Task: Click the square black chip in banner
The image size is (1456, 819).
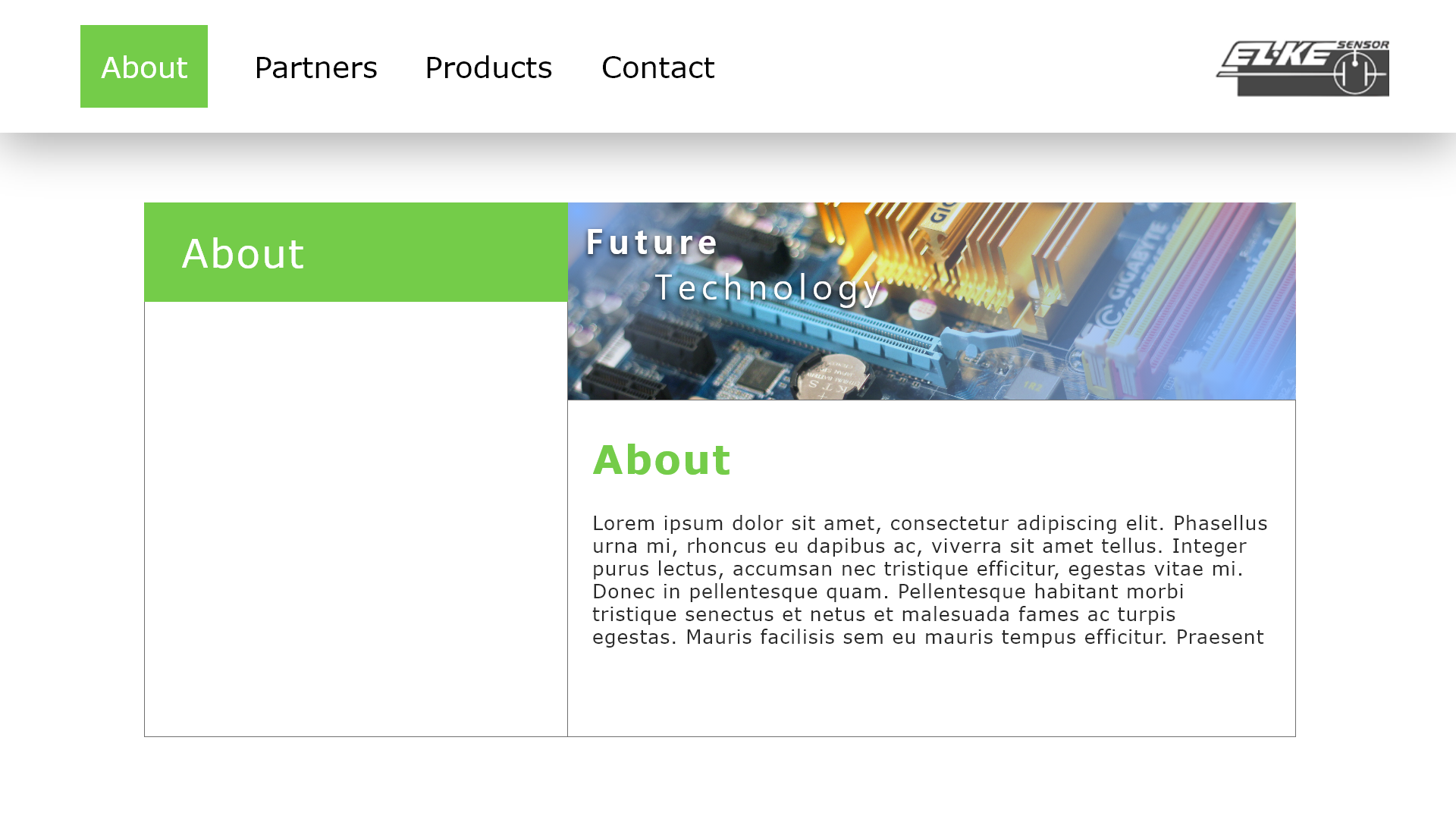Action: click(761, 372)
